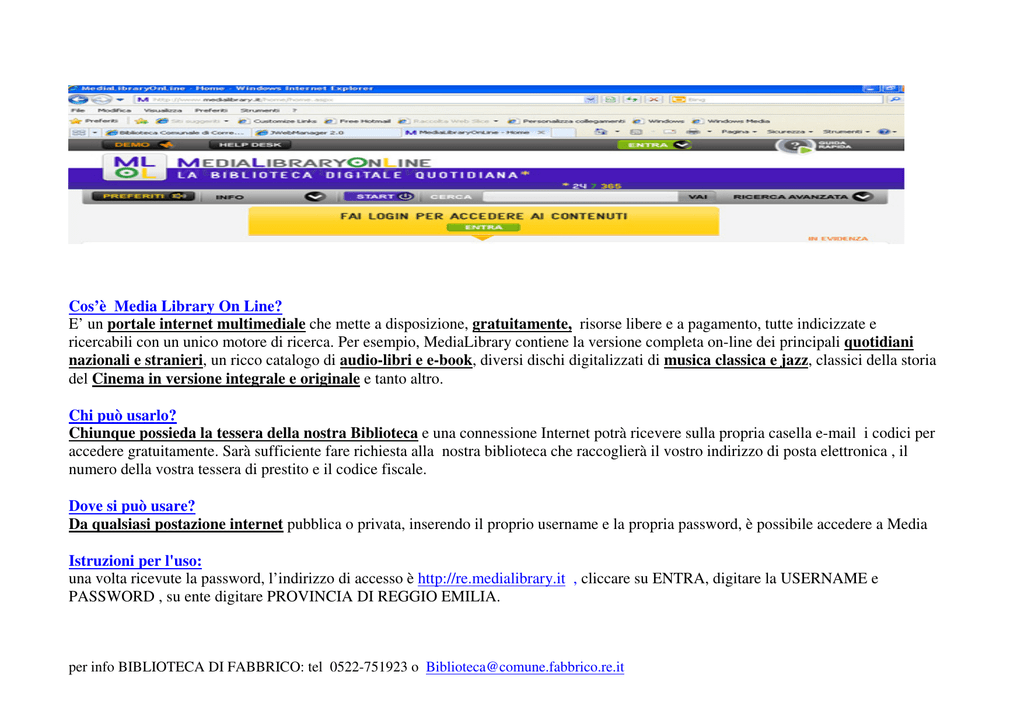
Task: Open the Visualizza menu
Action: (x=163, y=110)
